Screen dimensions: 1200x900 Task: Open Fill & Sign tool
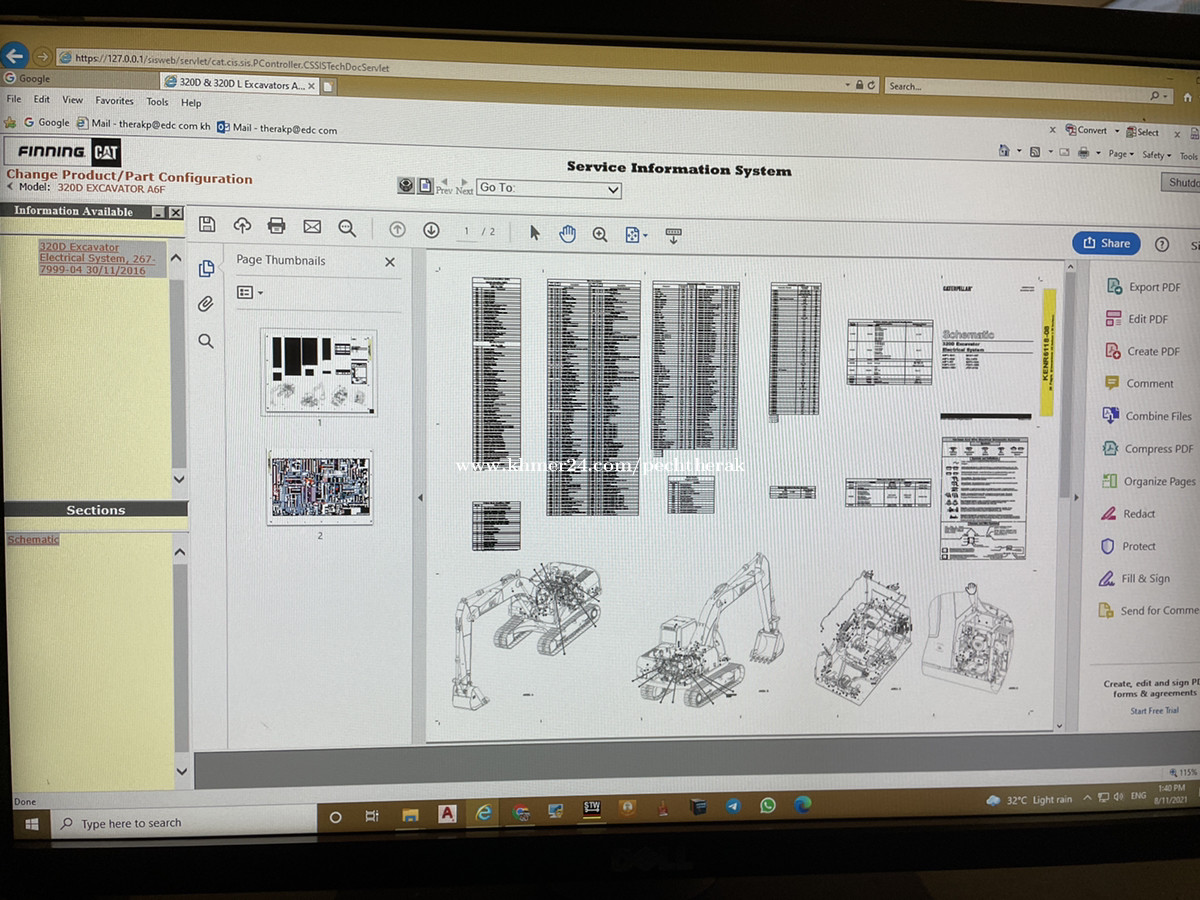click(1134, 578)
